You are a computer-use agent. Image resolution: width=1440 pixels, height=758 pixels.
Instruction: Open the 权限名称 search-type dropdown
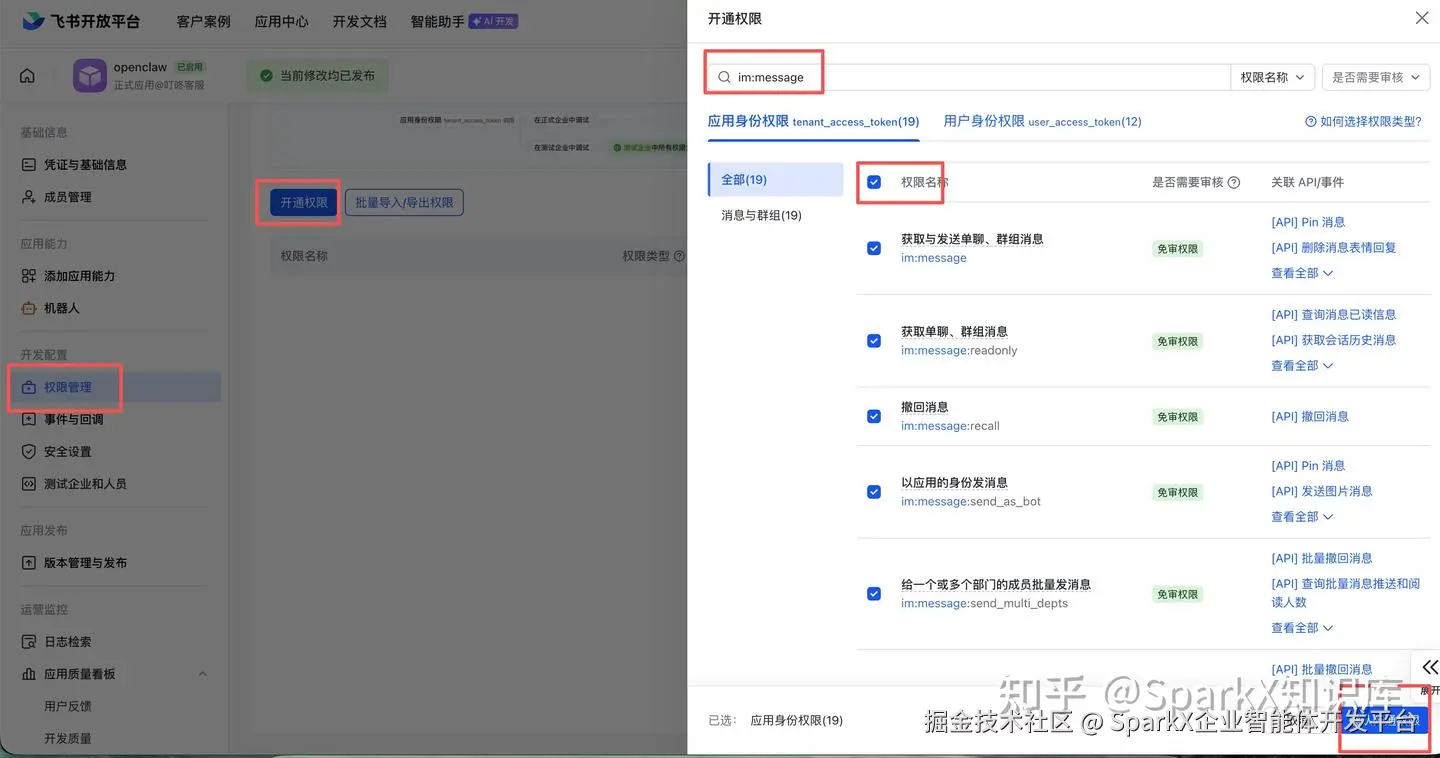(x=1272, y=77)
